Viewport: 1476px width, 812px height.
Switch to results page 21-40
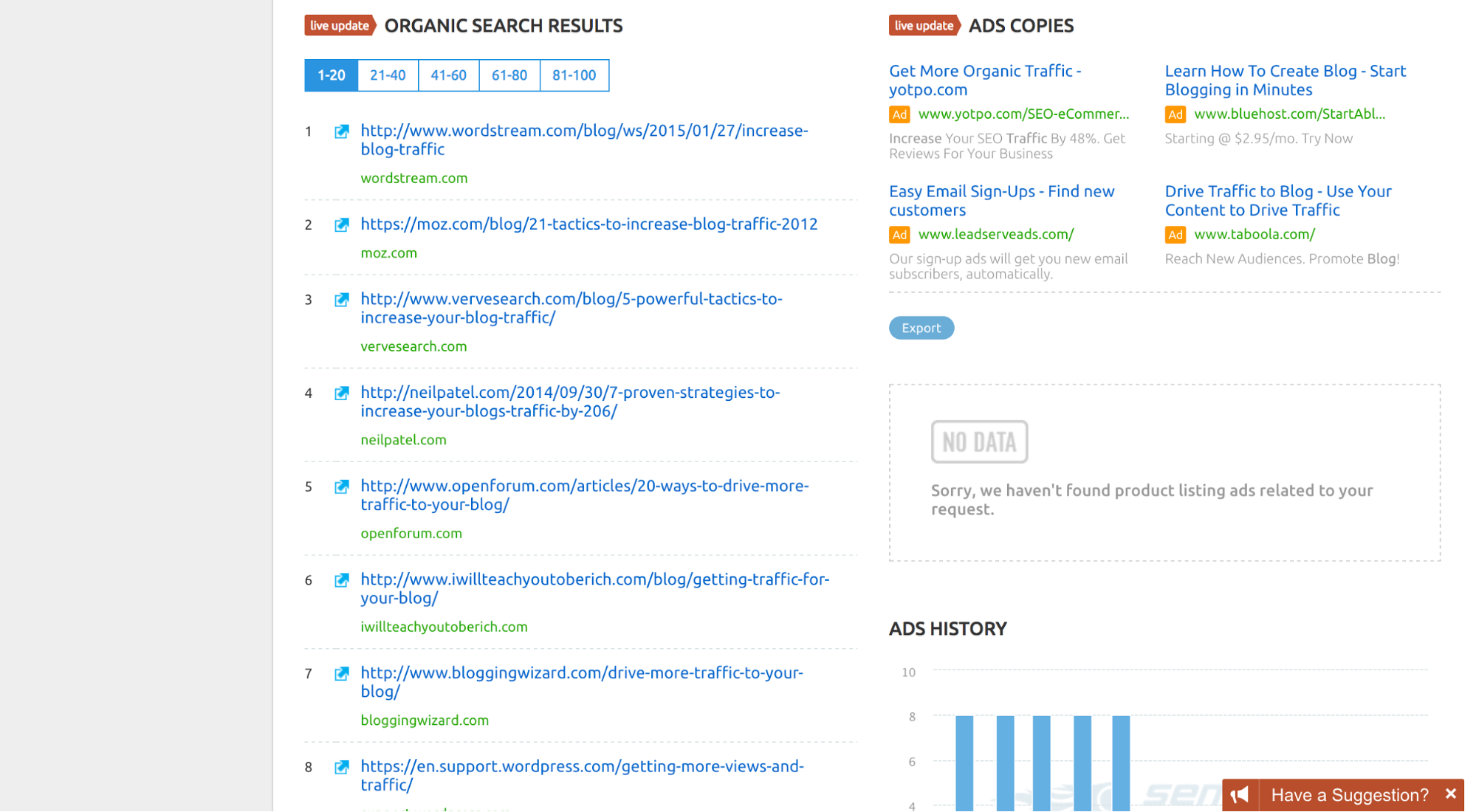click(x=388, y=75)
